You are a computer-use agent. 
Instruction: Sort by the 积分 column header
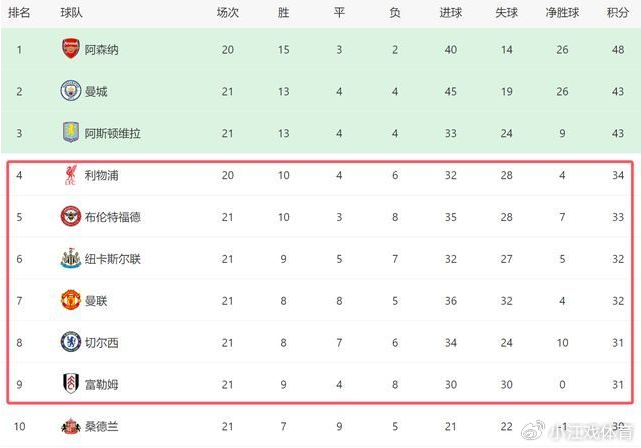617,12
